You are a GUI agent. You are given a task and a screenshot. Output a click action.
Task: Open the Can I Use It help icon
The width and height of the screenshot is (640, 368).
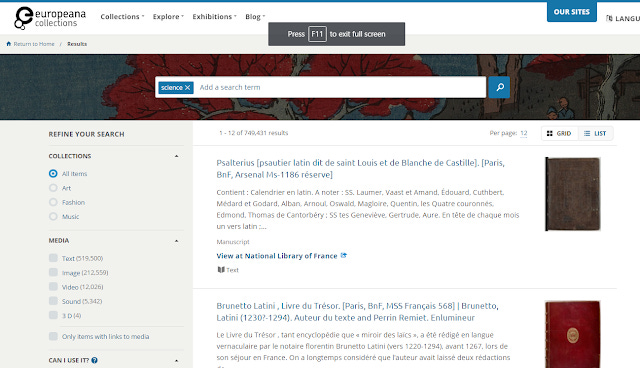click(x=94, y=360)
